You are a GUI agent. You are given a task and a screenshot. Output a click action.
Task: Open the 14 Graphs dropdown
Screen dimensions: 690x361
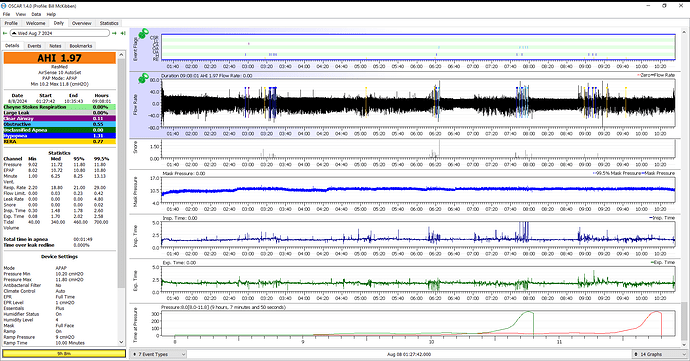[x=657, y=354]
